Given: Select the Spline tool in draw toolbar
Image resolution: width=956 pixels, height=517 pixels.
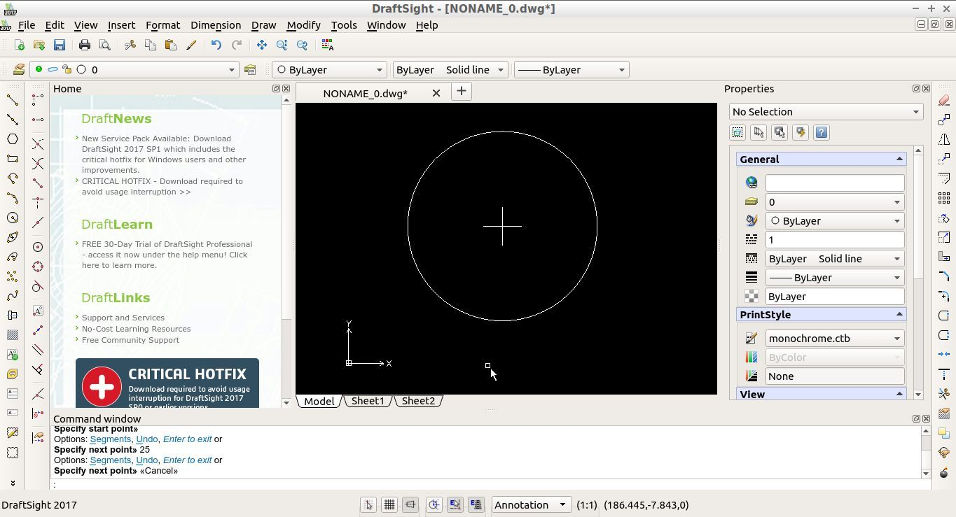Looking at the screenshot, I should pos(12,296).
